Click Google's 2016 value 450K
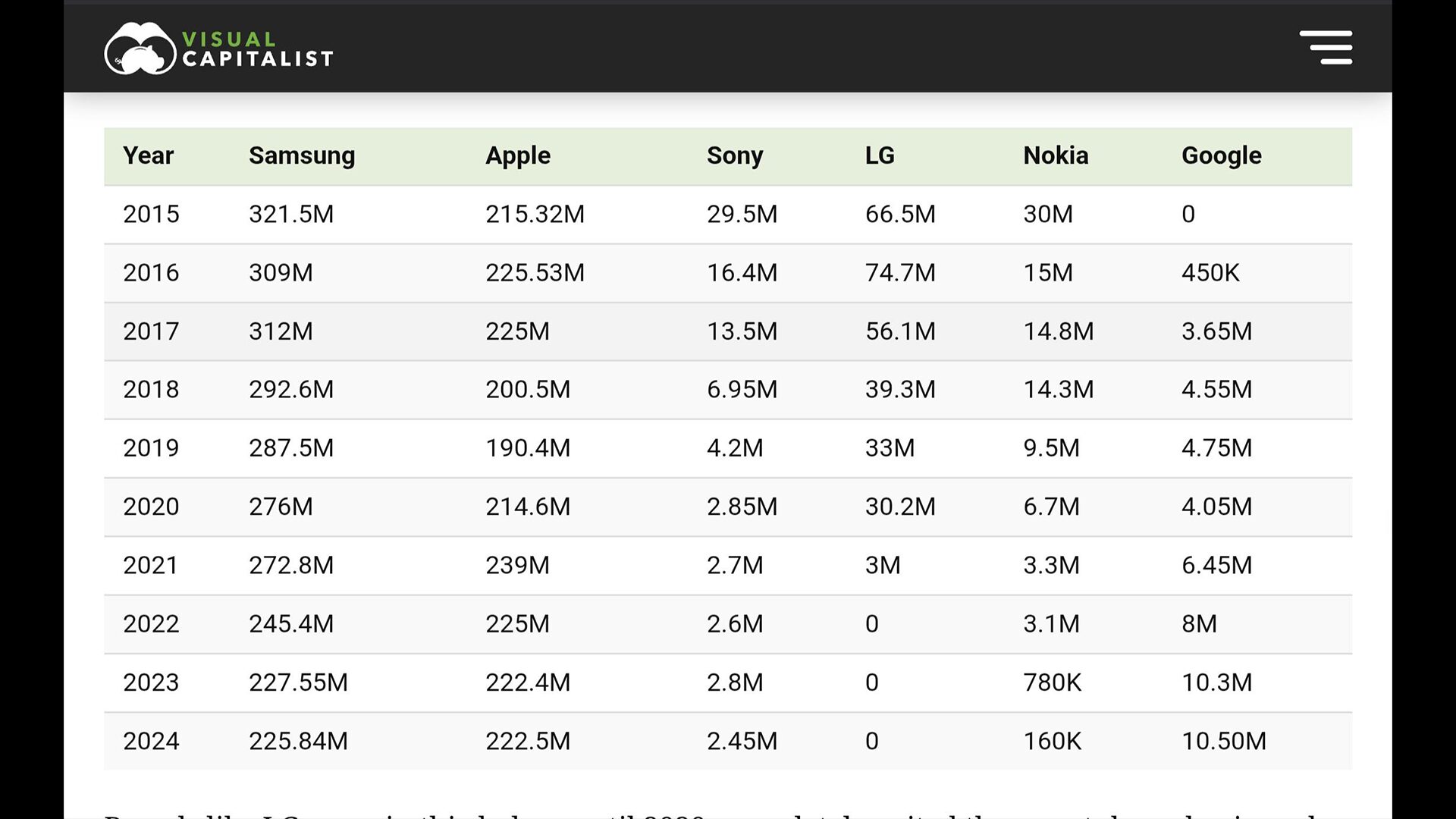1456x819 pixels. pyautogui.click(x=1210, y=272)
